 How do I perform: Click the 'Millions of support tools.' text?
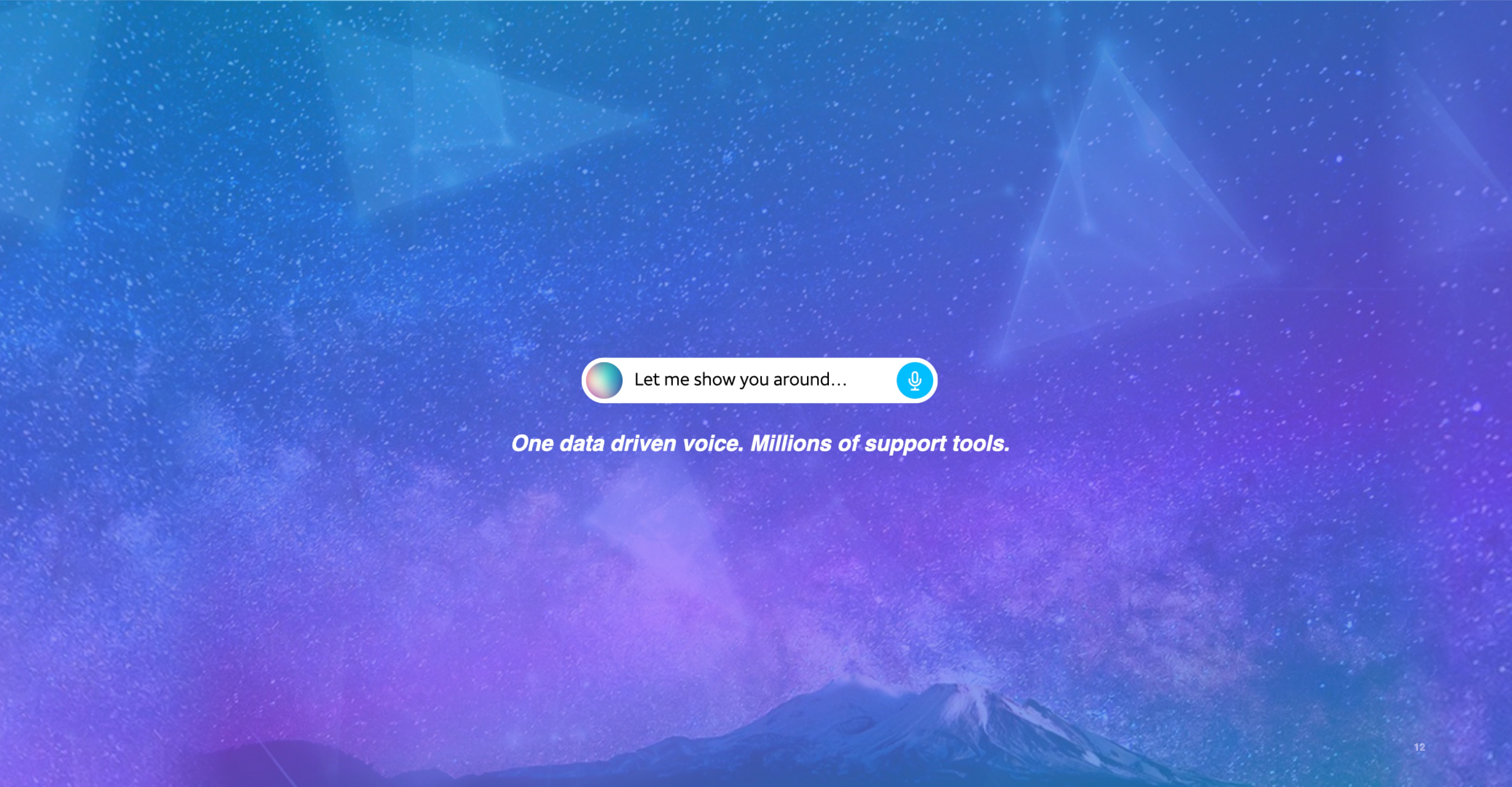(x=880, y=444)
